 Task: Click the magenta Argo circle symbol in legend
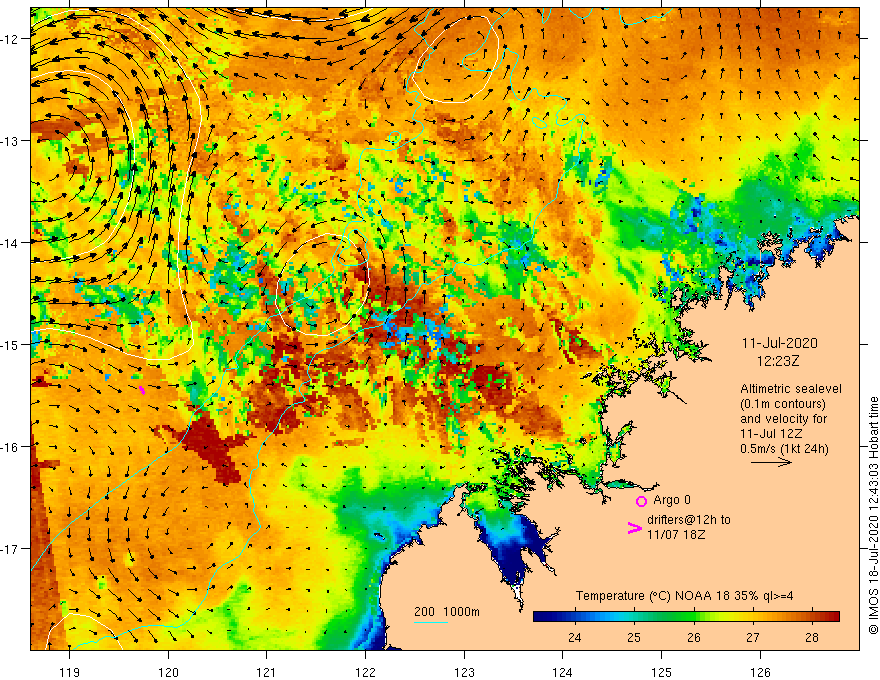coord(641,501)
